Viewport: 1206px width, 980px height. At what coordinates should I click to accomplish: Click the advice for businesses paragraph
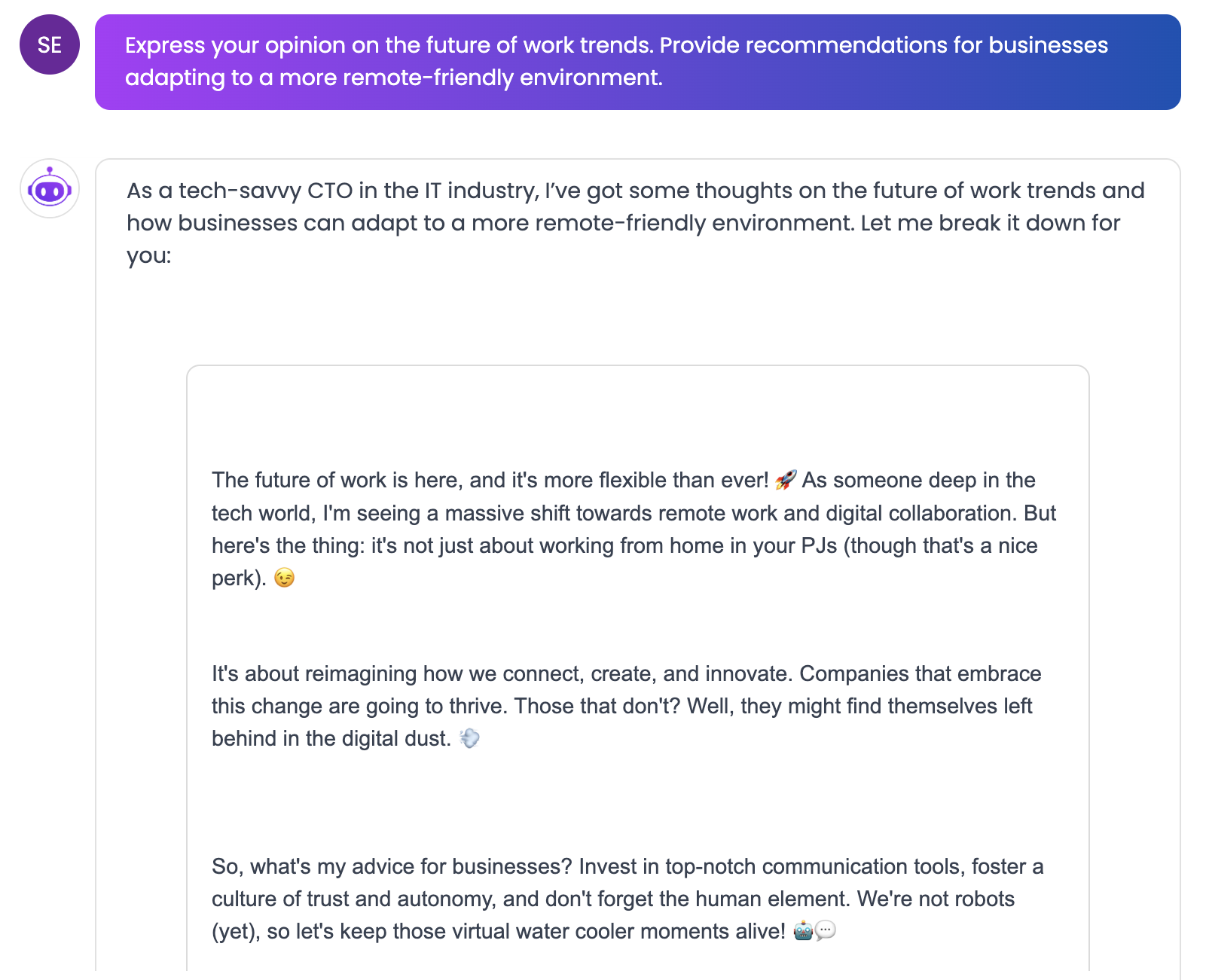point(627,899)
